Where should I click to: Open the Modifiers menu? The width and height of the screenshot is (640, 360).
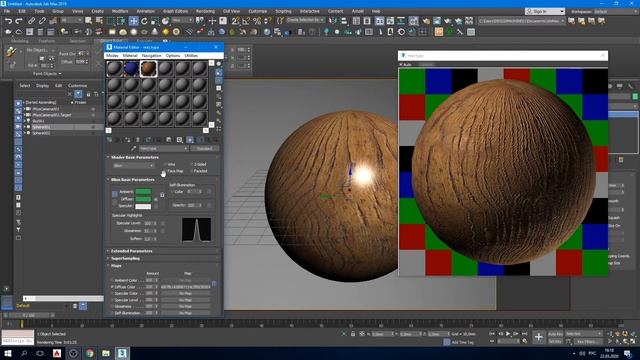[120, 11]
